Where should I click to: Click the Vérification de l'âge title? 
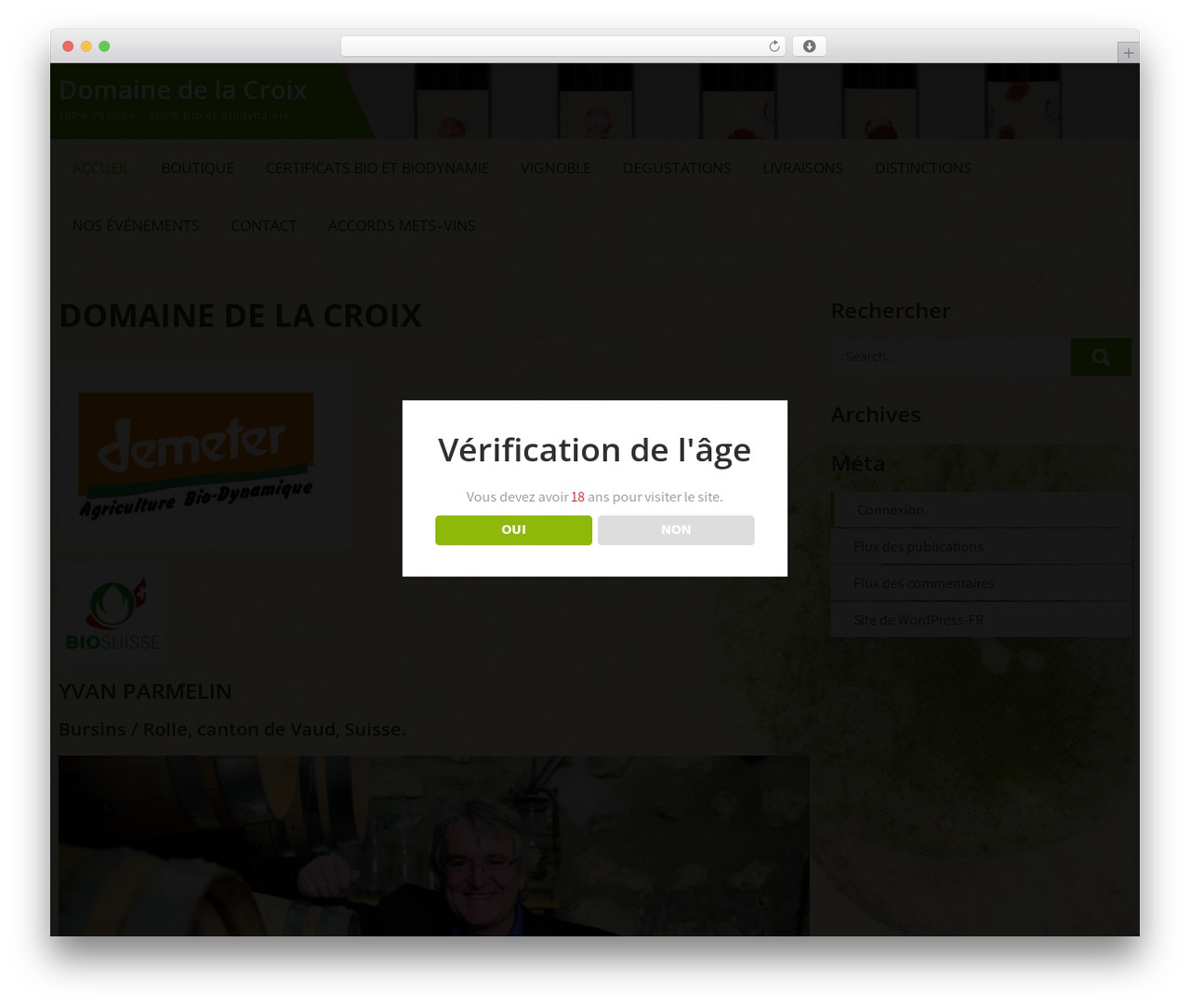tap(595, 450)
